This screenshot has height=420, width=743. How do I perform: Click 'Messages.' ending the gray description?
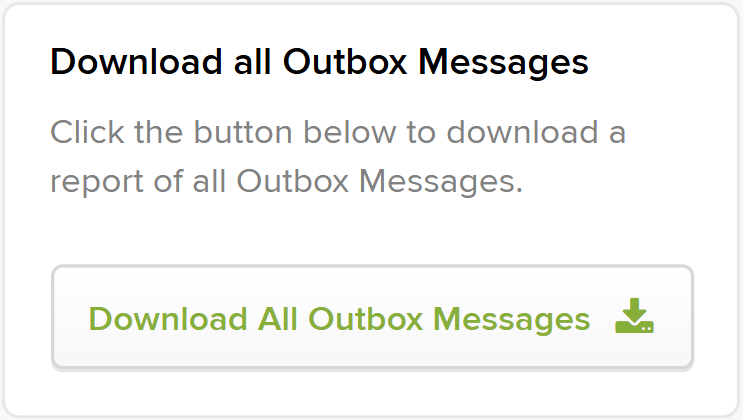(441, 182)
